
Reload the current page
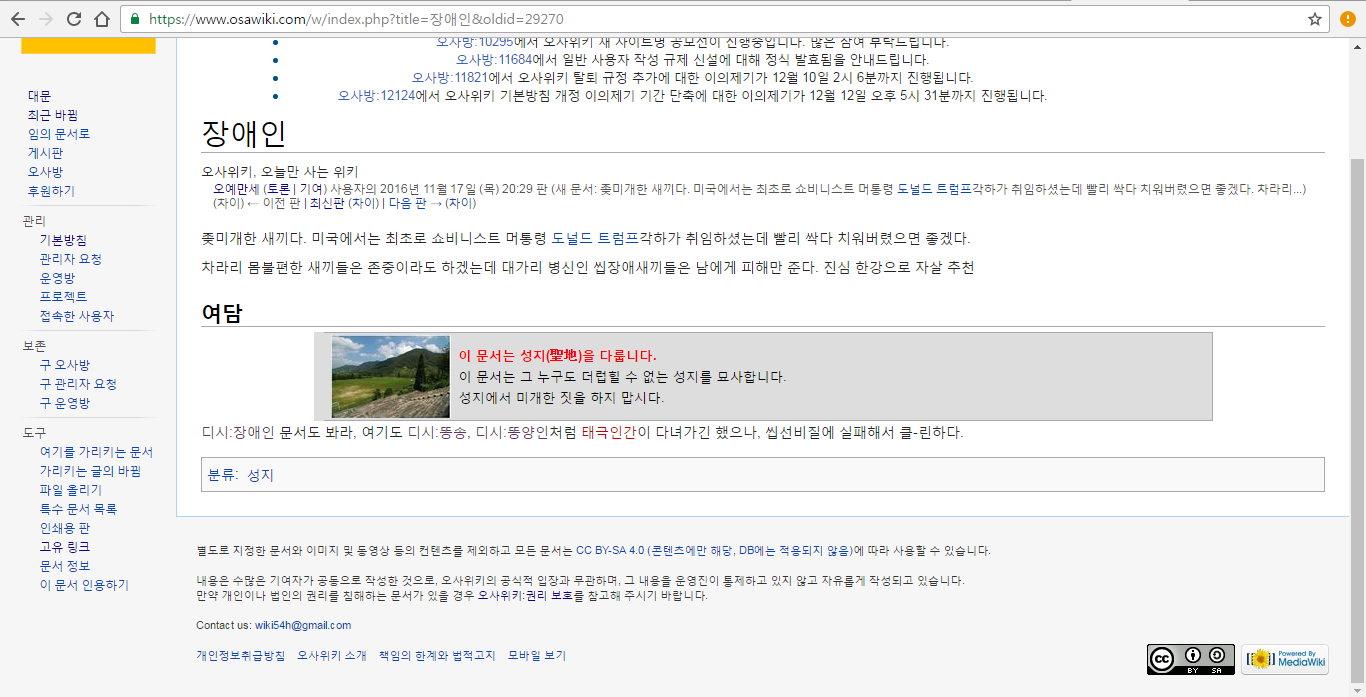[x=73, y=19]
